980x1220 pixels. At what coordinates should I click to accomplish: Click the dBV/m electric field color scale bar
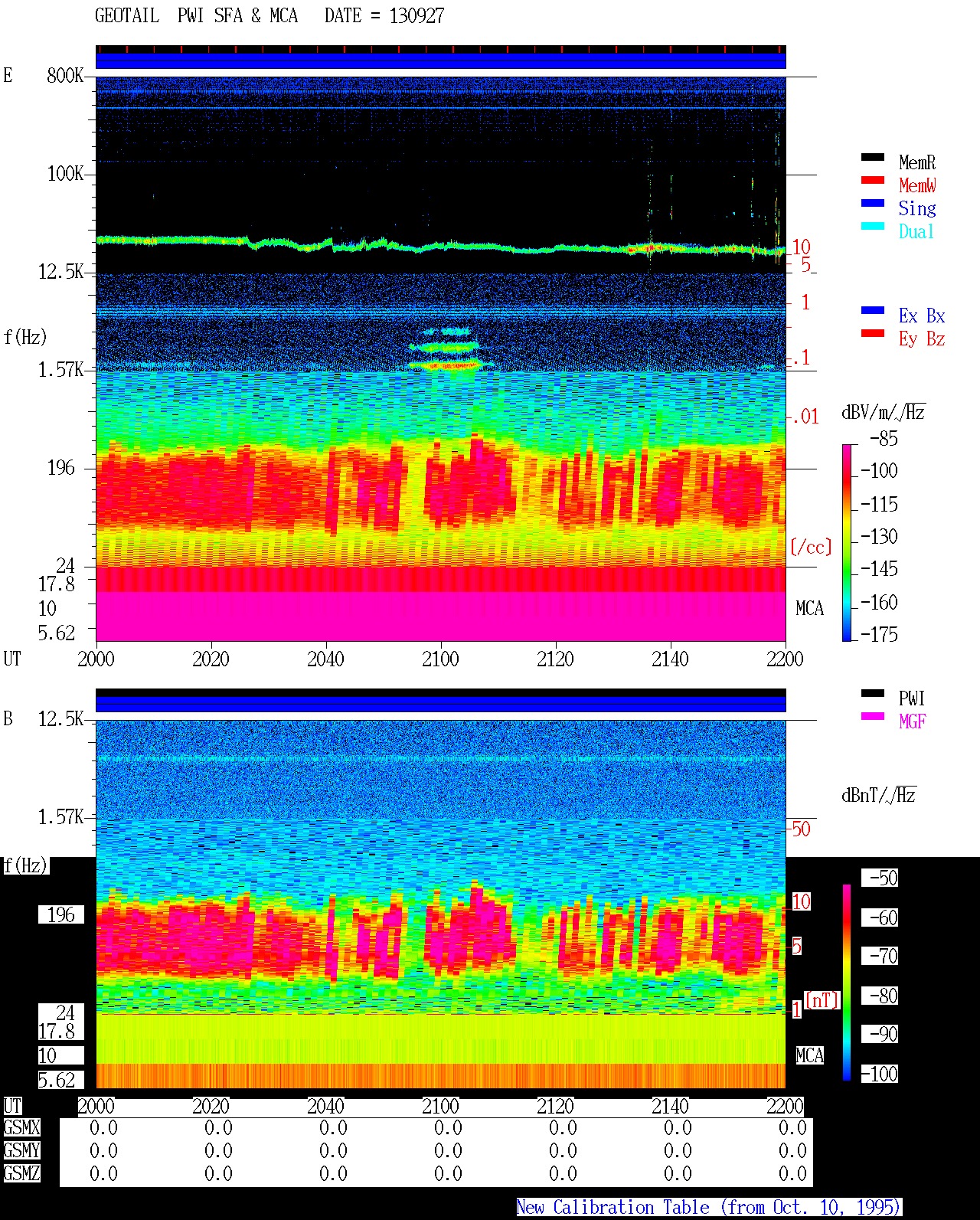point(847,542)
